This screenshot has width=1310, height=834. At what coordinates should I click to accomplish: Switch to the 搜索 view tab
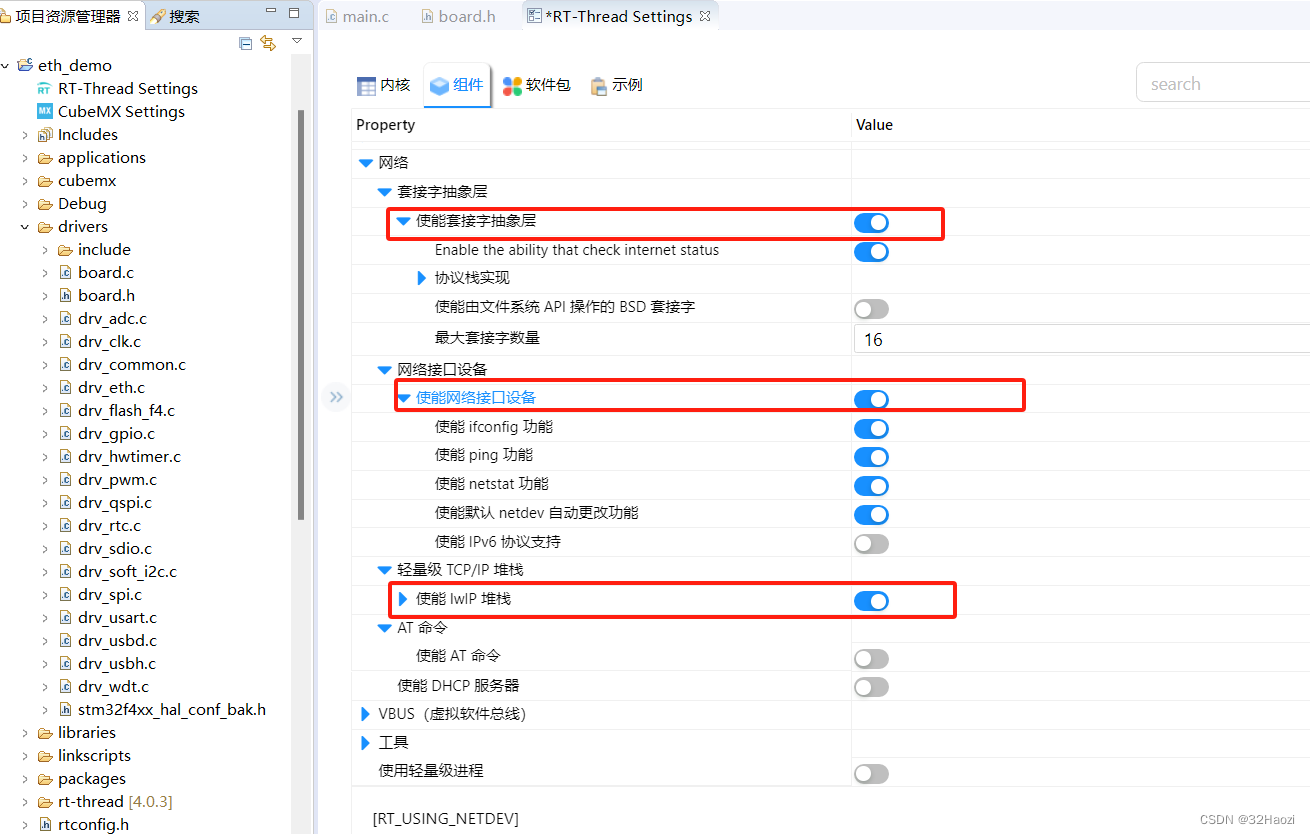(x=175, y=16)
